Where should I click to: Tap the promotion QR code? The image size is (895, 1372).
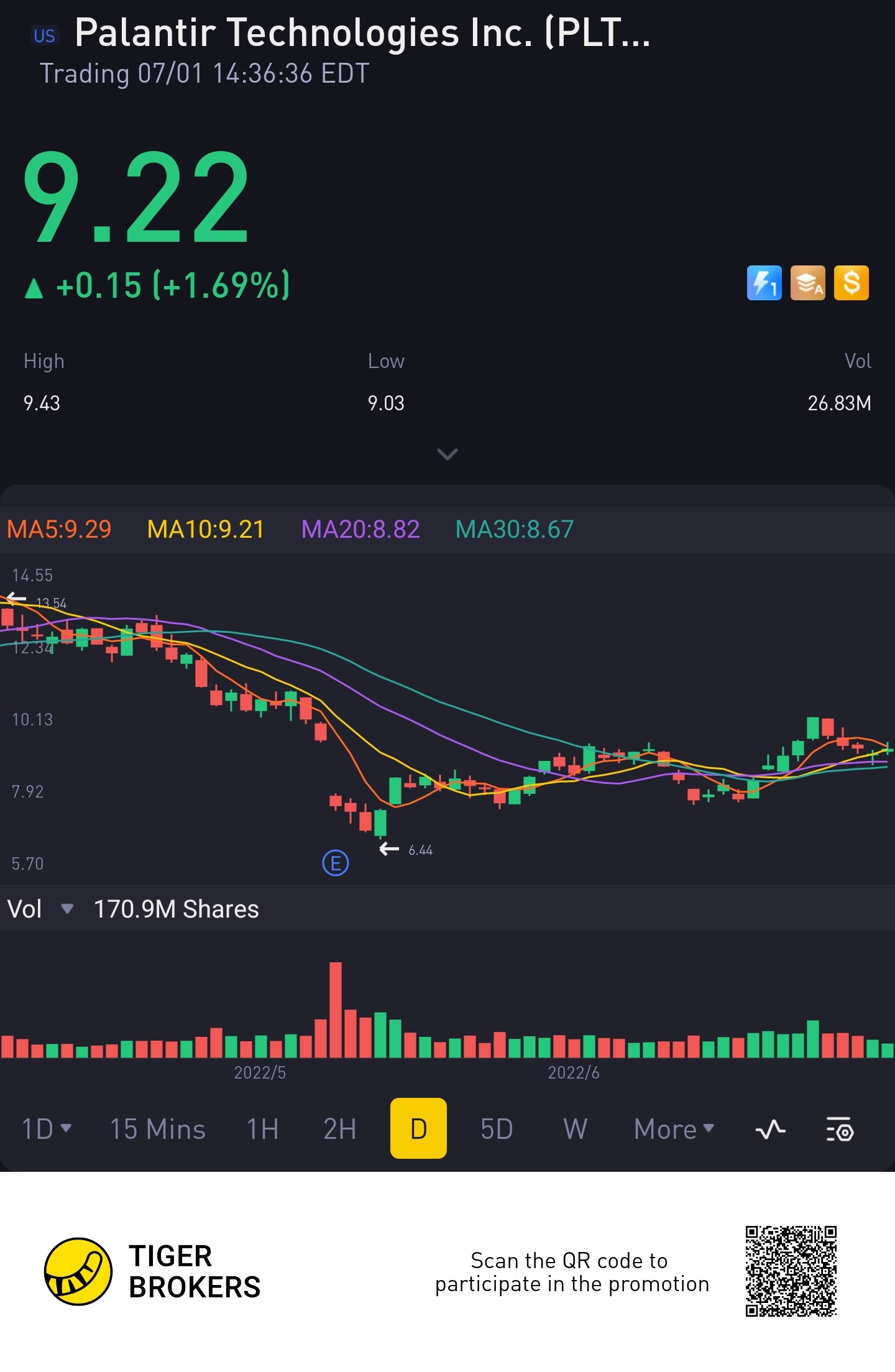tap(791, 1271)
